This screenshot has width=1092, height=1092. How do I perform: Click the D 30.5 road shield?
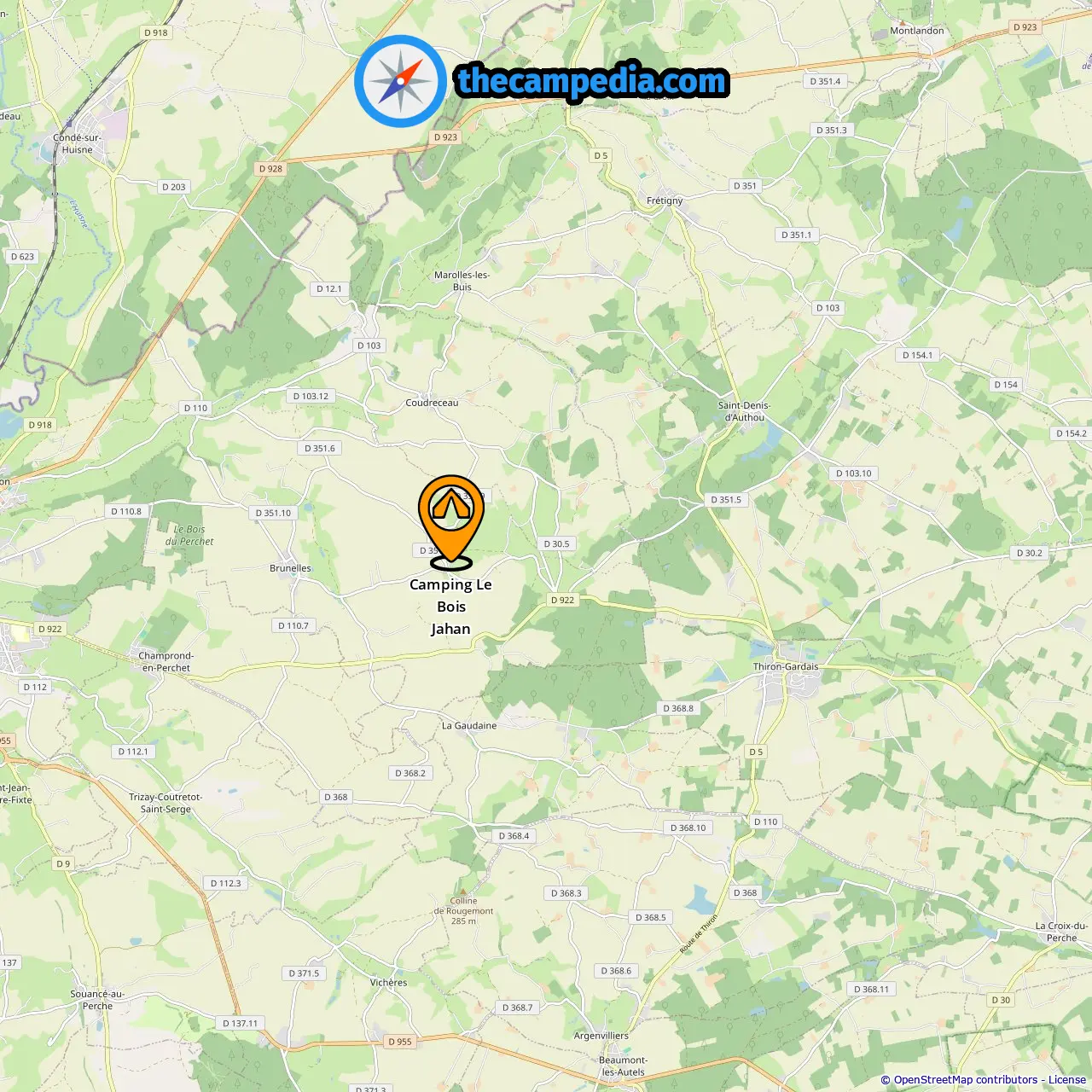556,543
